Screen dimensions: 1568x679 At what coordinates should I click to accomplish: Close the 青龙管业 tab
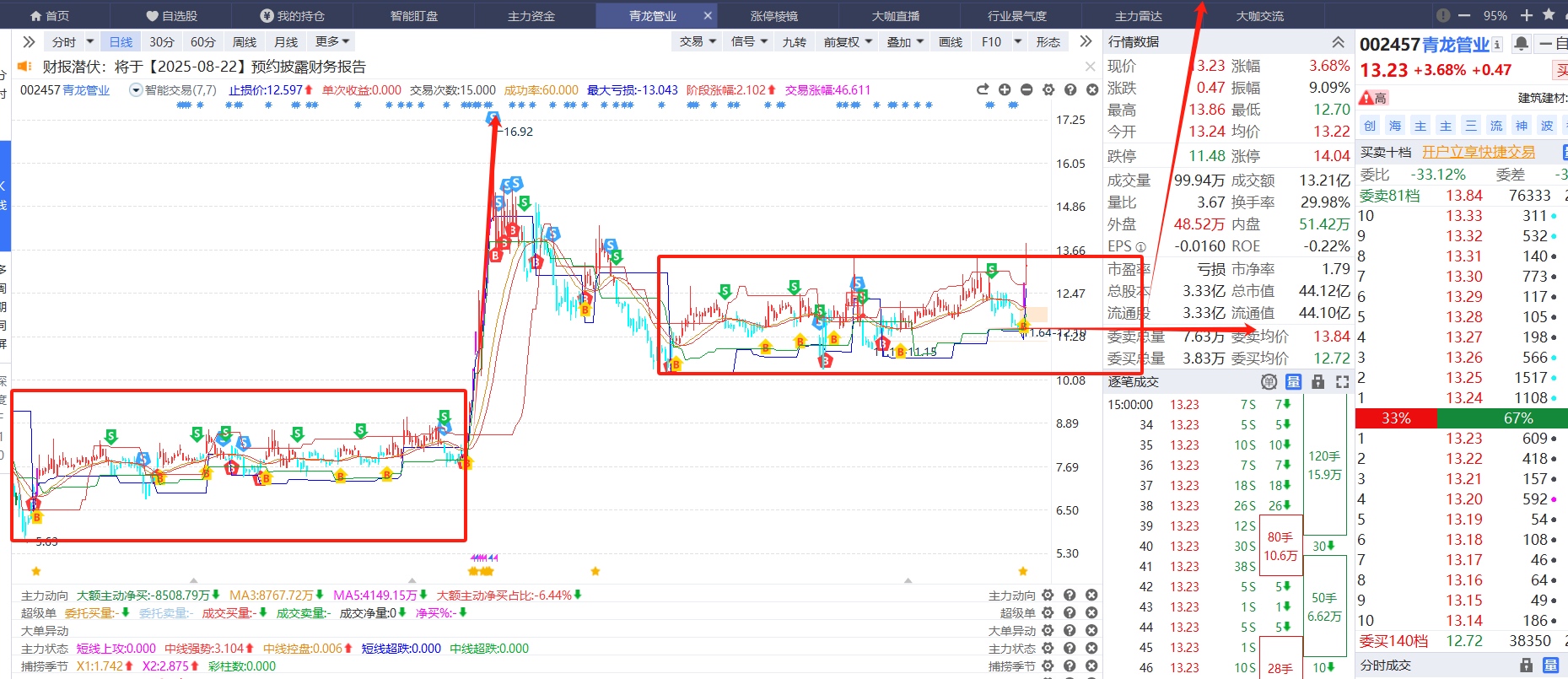(708, 15)
